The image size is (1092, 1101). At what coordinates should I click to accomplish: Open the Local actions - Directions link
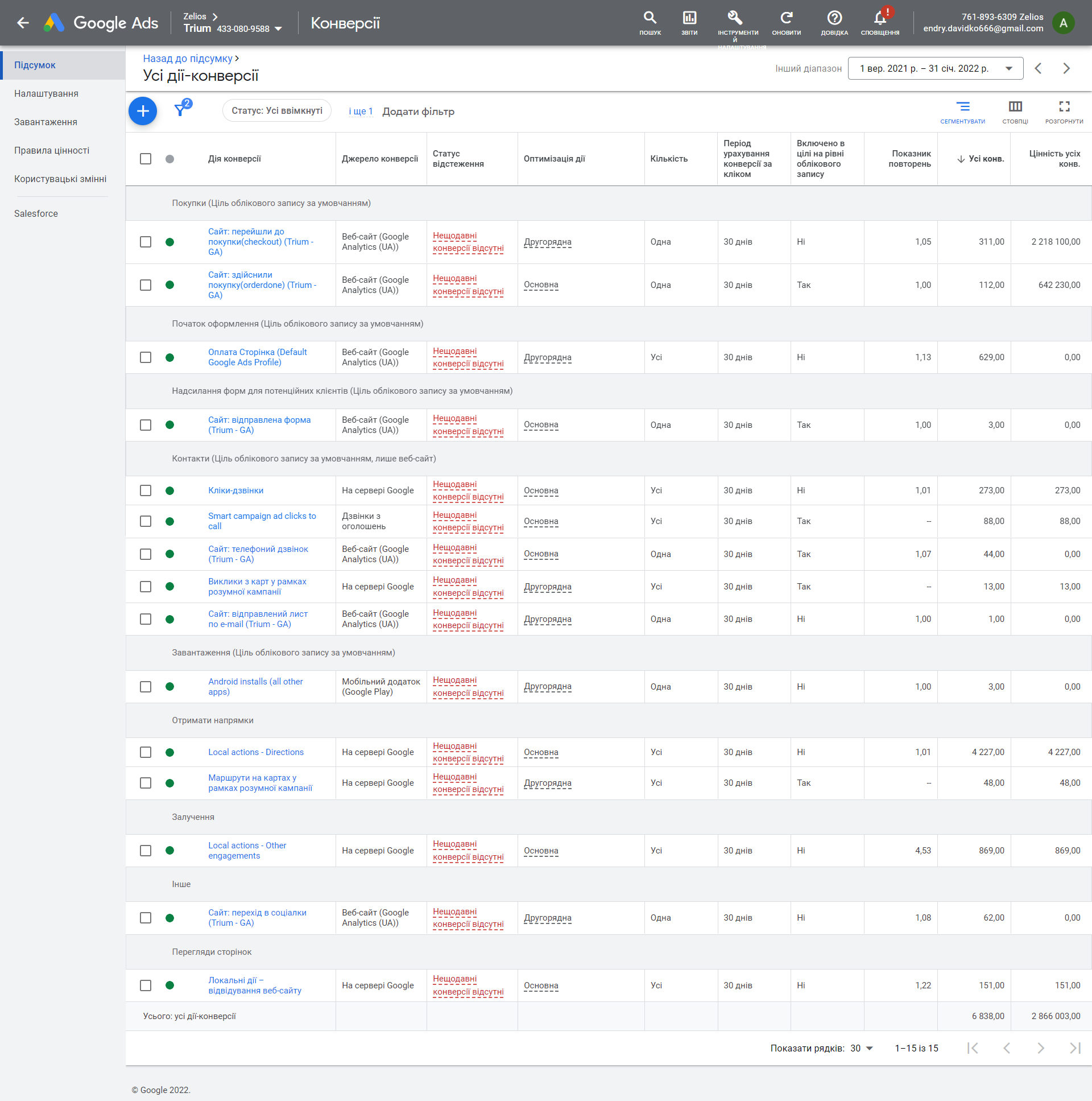click(x=256, y=752)
